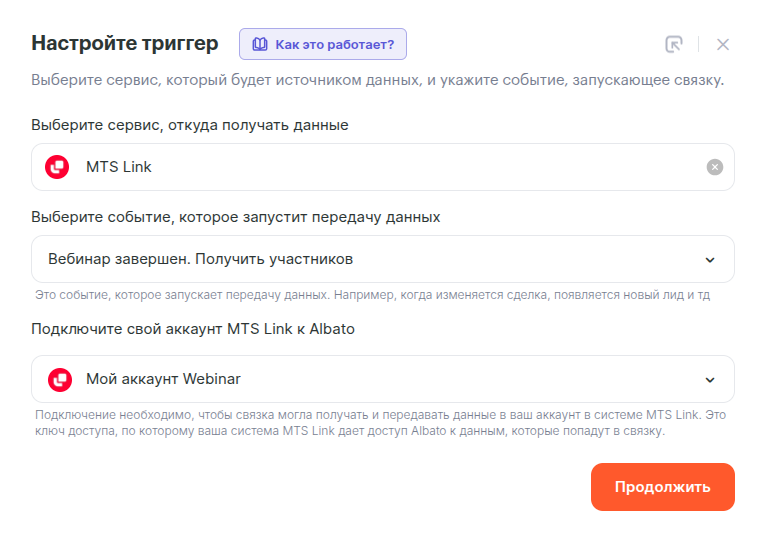Viewport: 765px width, 545px height.
Task: Click the subtitle describing the data source
Action: [x=377, y=80]
